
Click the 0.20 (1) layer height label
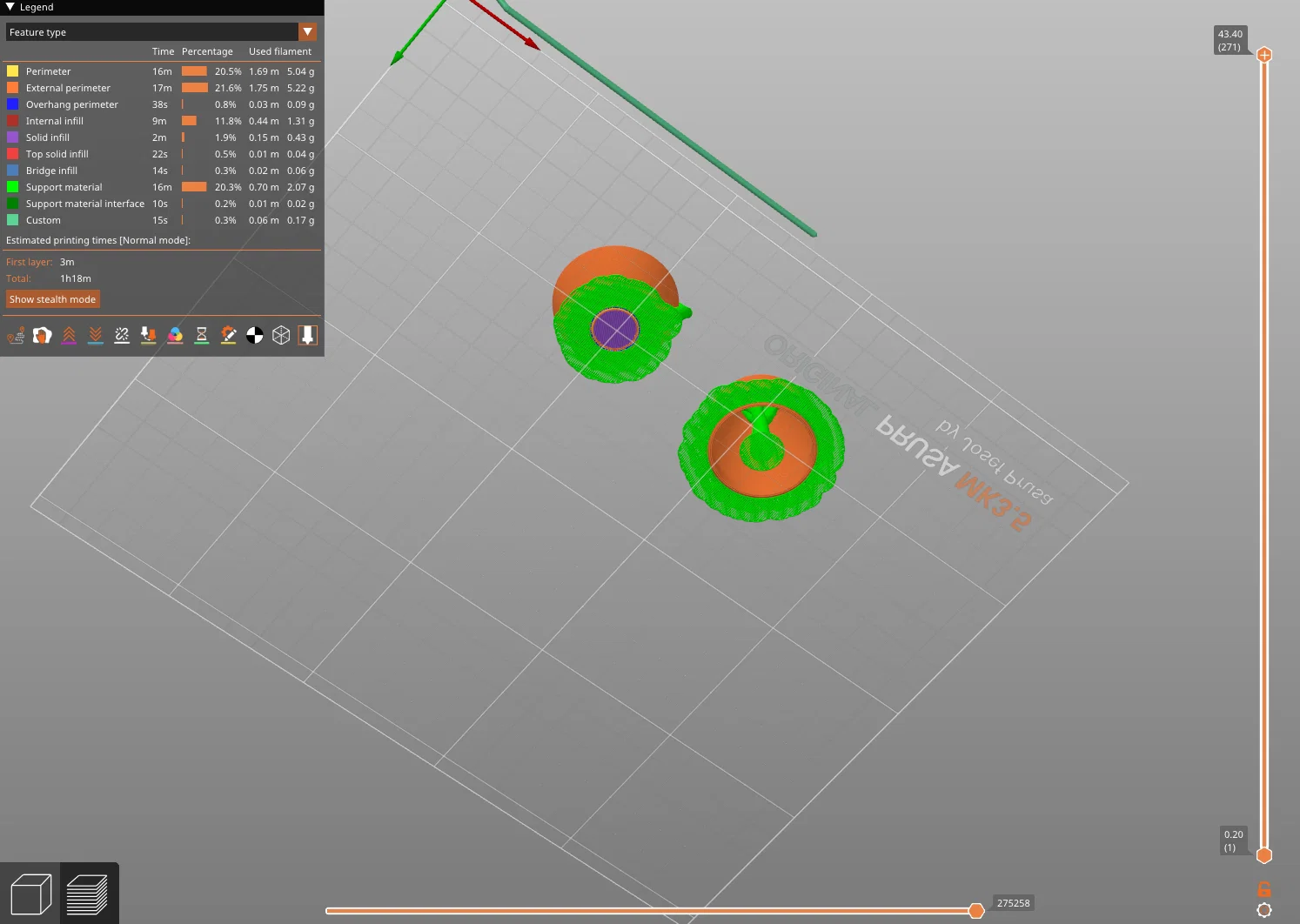click(x=1234, y=840)
